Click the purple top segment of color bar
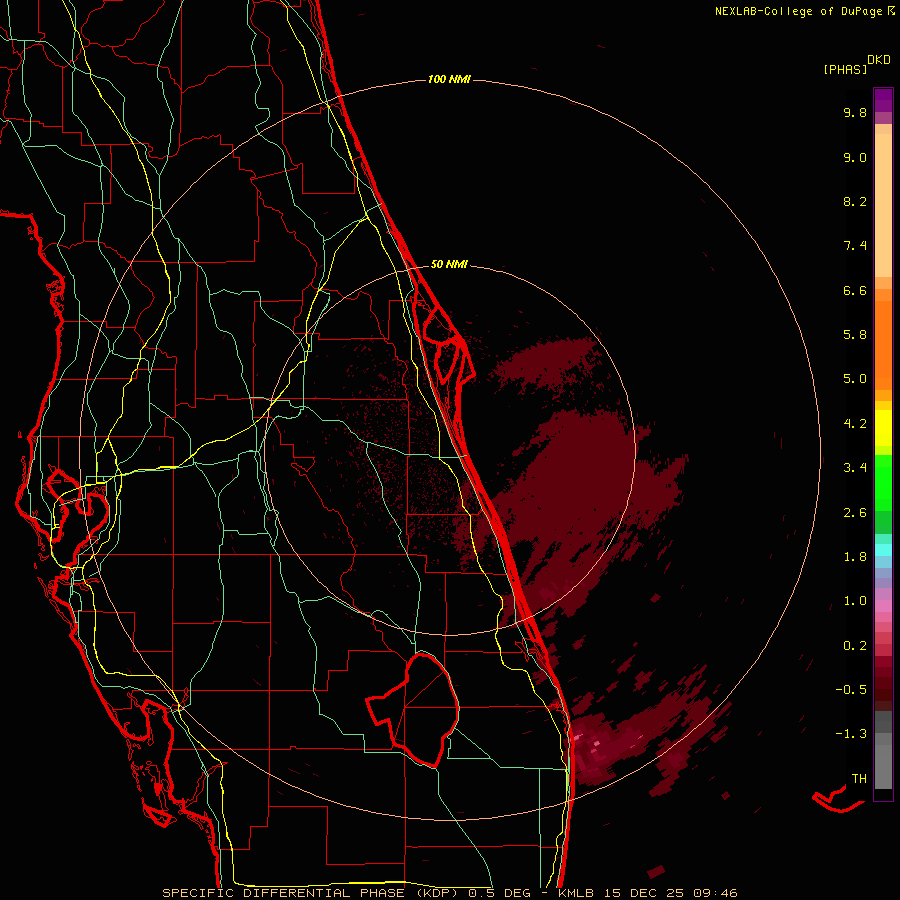Screen dimensions: 900x900 883,100
